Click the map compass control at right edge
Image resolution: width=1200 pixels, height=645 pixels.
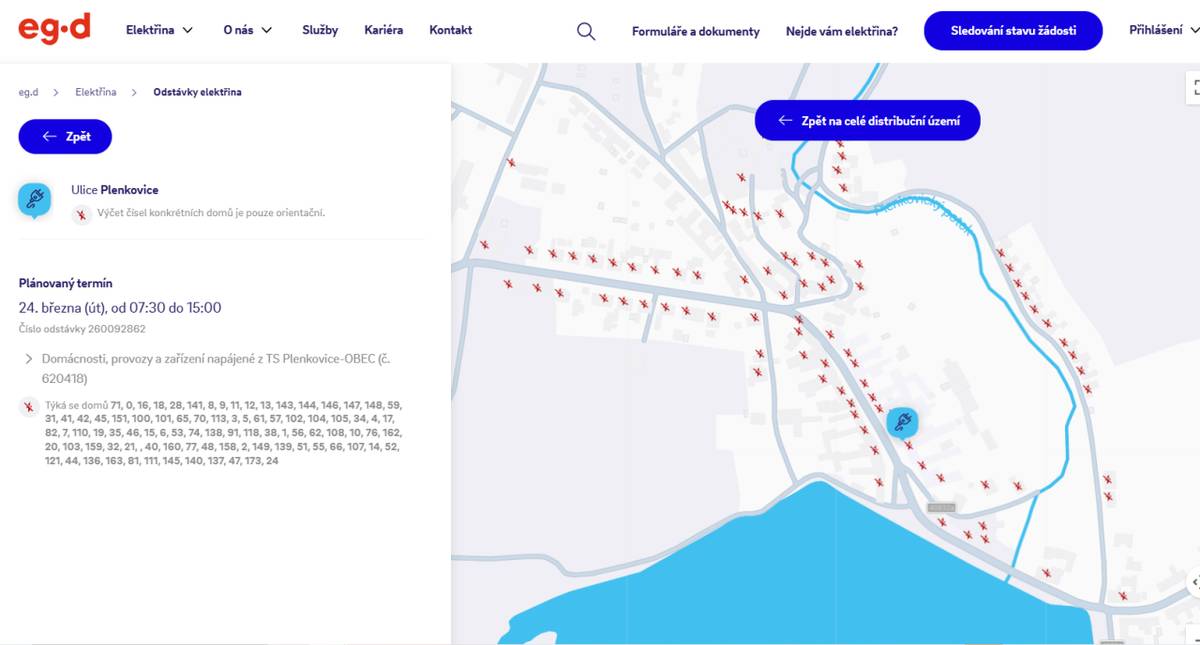click(x=1194, y=582)
